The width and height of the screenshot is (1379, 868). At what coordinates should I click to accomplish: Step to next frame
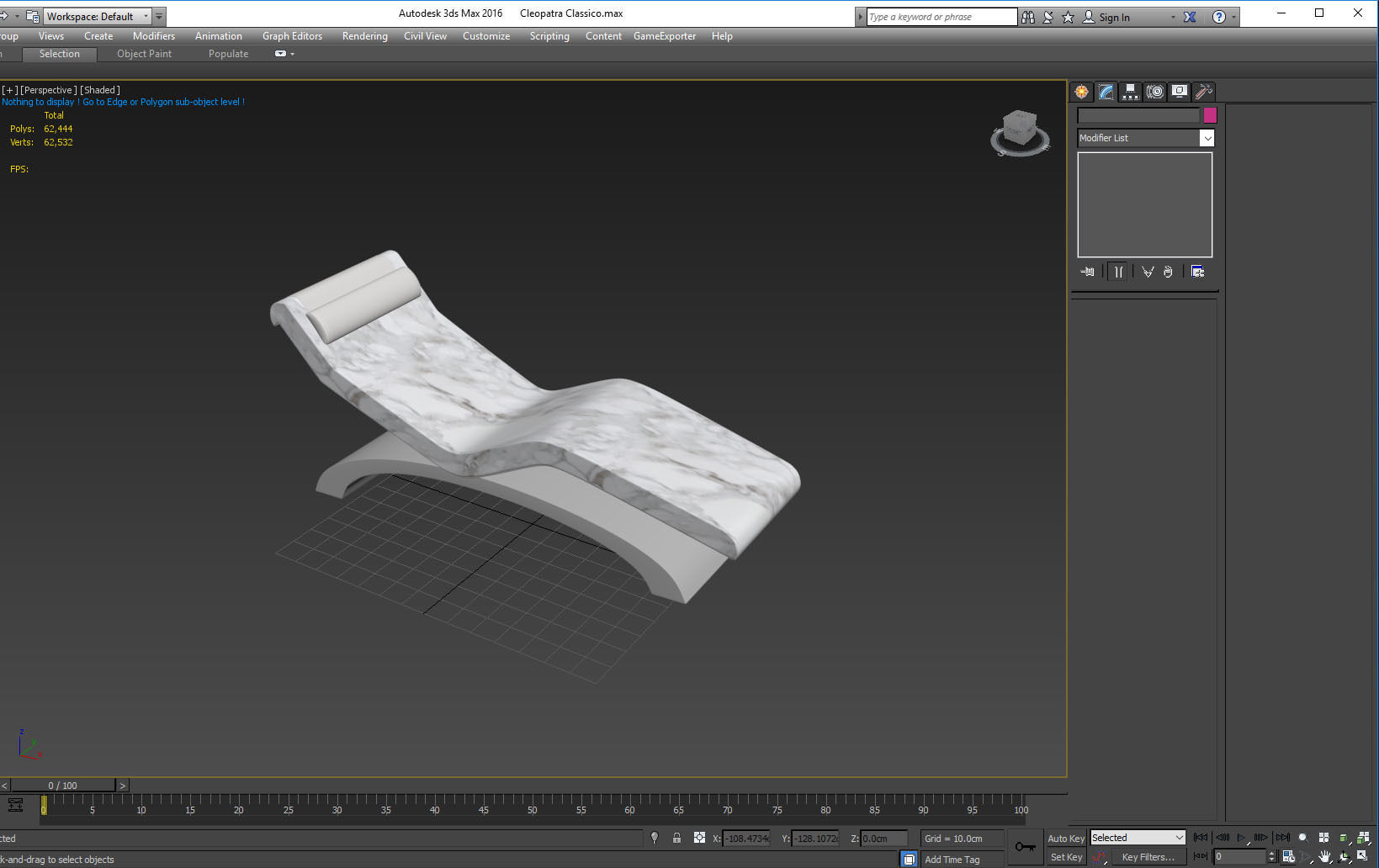[x=1260, y=838]
